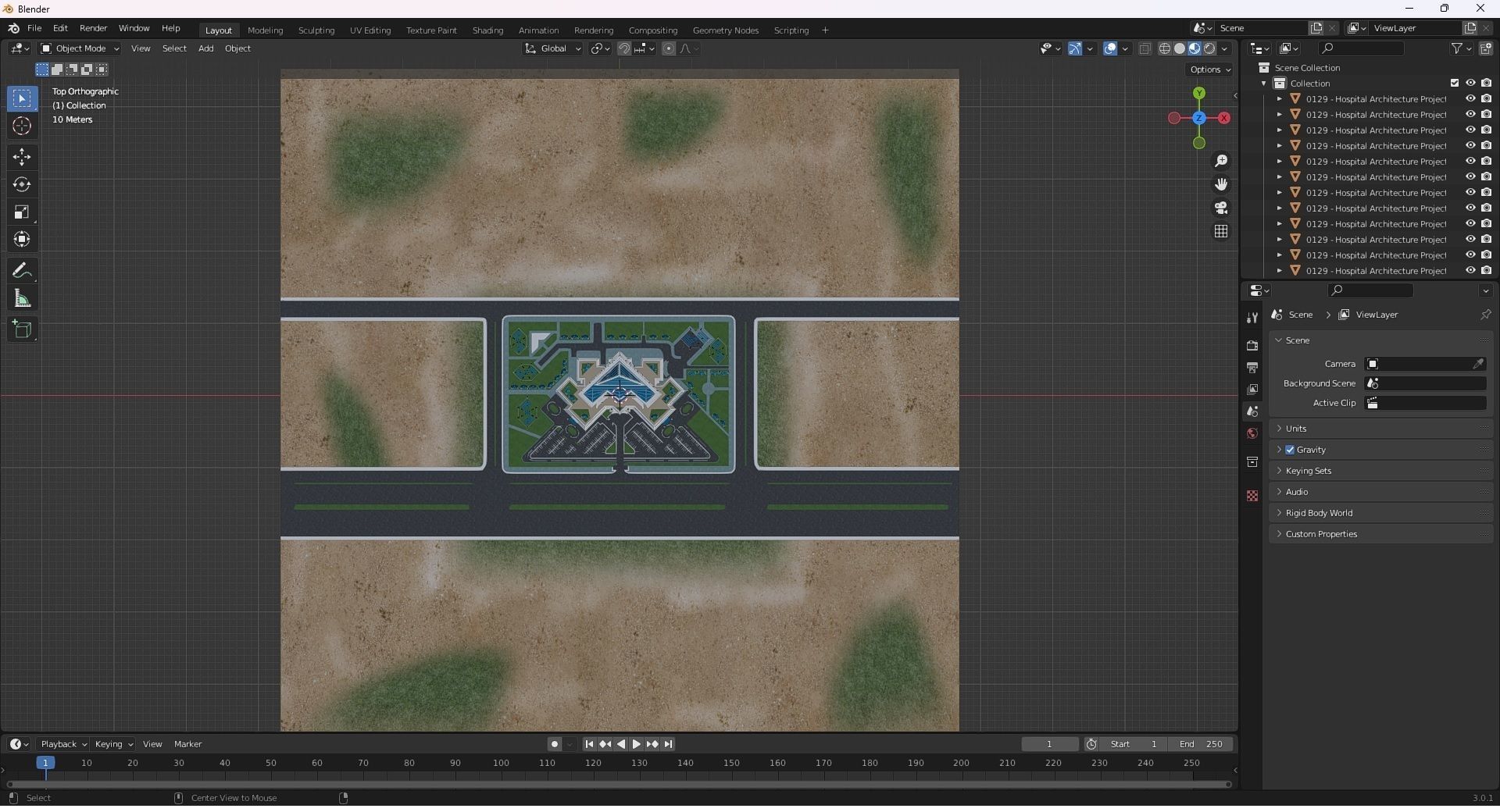Choose the Annotate pencil tool
This screenshot has width=1500, height=812.
(22, 271)
